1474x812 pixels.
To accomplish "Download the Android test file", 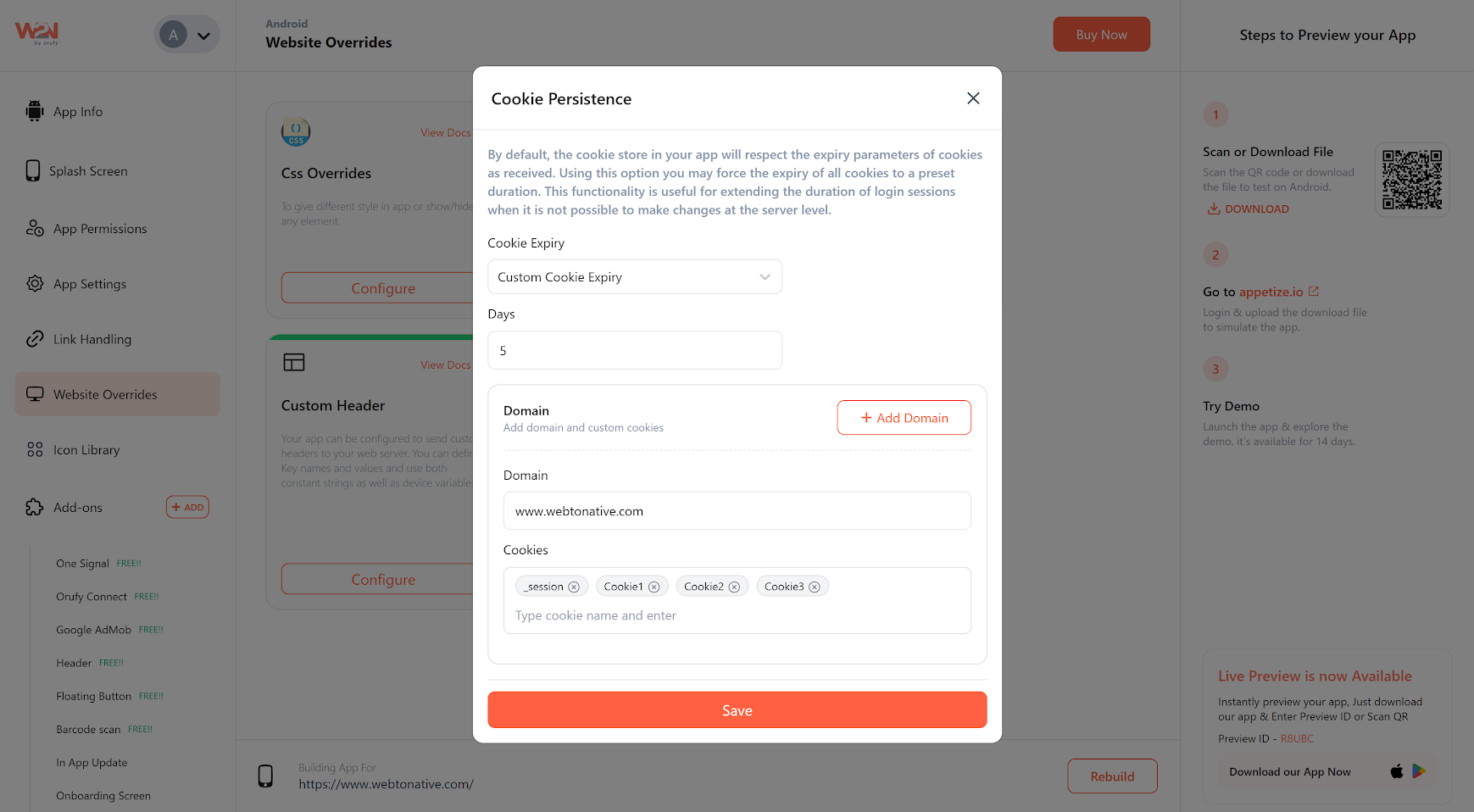I will coord(1248,209).
